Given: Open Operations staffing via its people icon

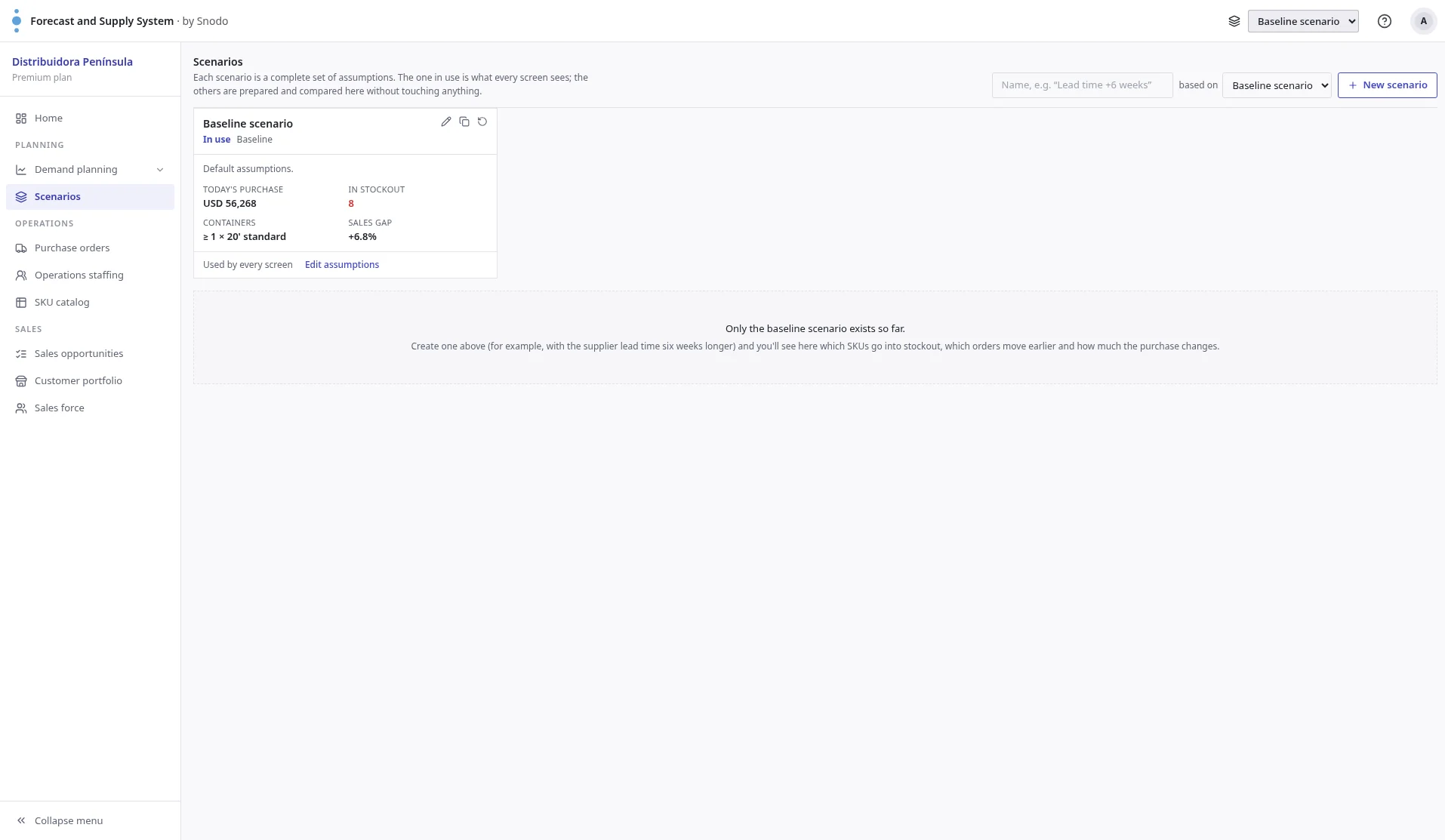Looking at the screenshot, I should [21, 275].
